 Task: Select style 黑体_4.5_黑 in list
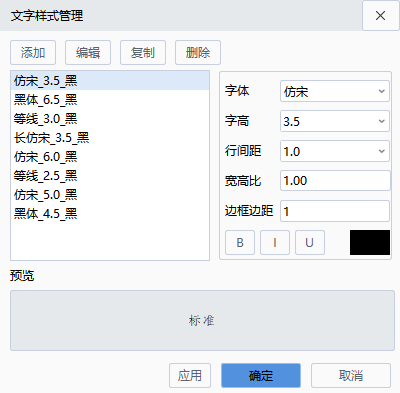pos(110,214)
